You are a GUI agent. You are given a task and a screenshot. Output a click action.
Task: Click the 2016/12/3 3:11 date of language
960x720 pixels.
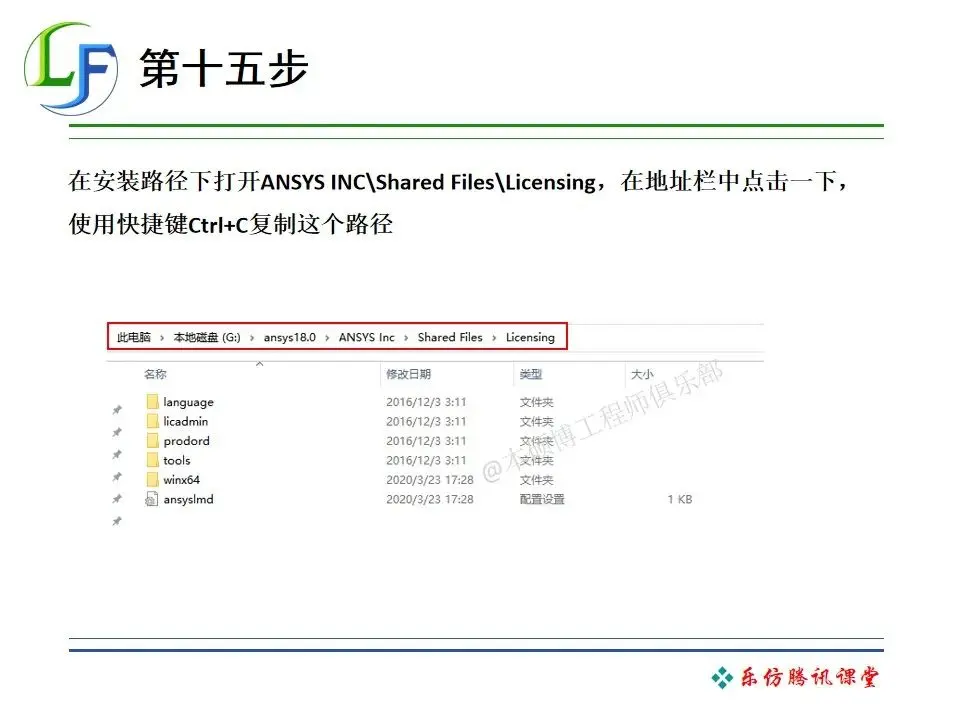click(x=426, y=402)
